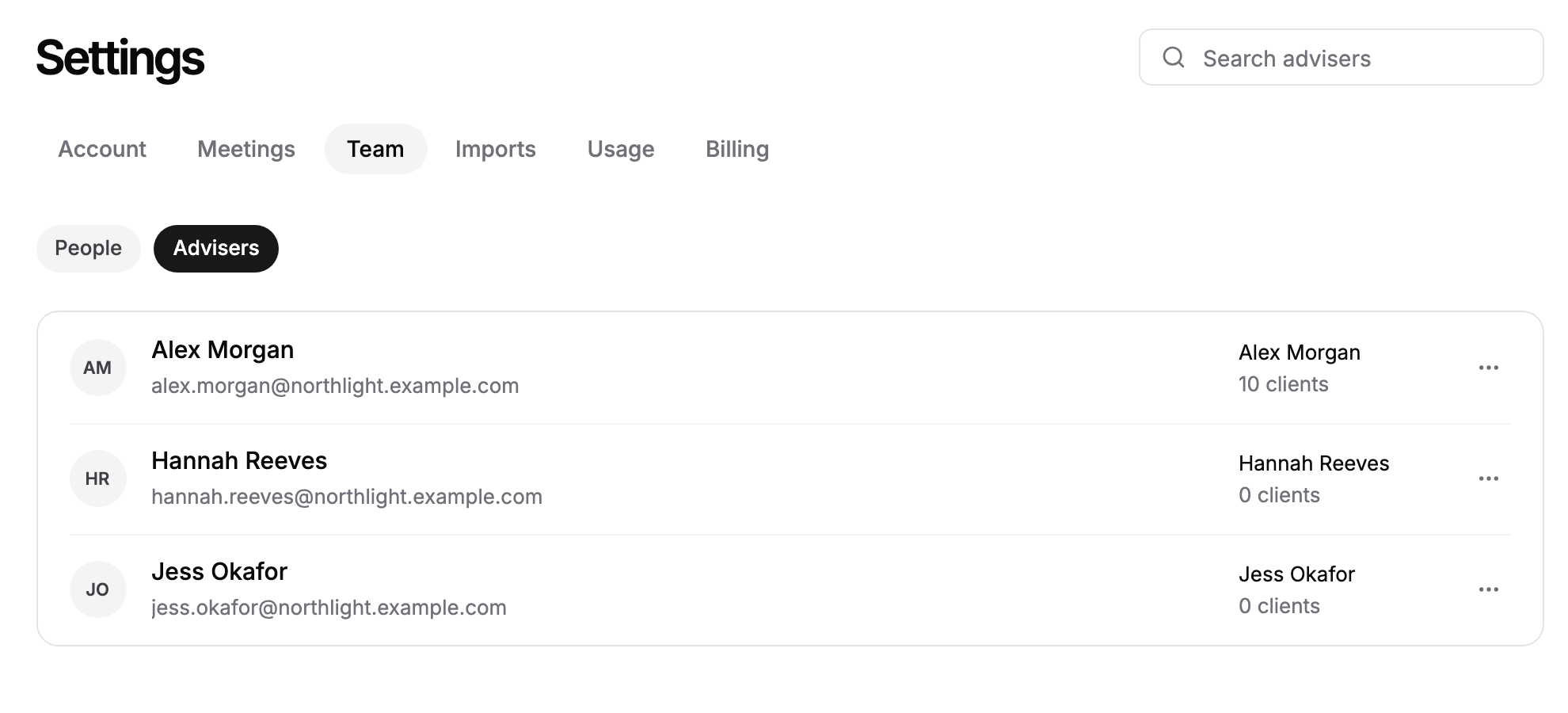The height and width of the screenshot is (713, 1568).
Task: Open the Billing tab
Action: pyautogui.click(x=737, y=149)
